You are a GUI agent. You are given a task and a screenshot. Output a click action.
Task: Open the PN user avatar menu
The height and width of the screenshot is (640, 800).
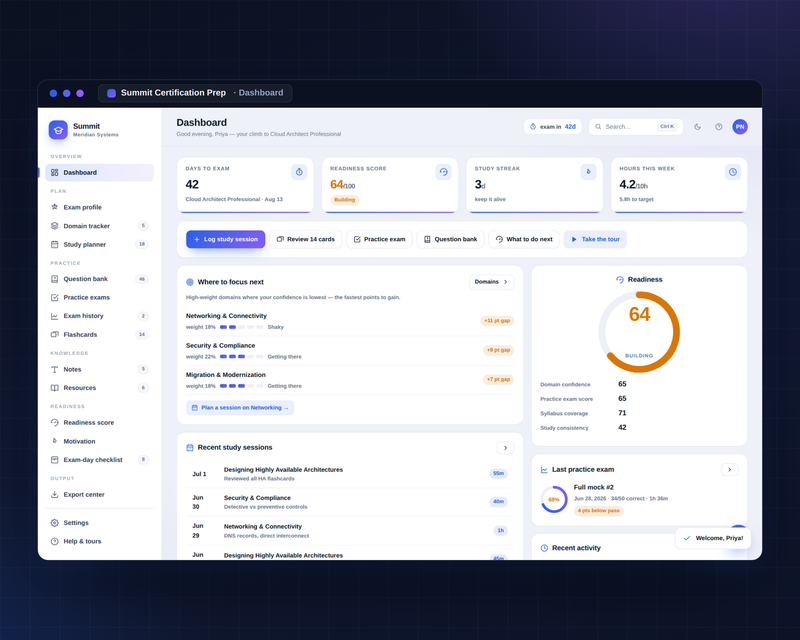pyautogui.click(x=740, y=127)
